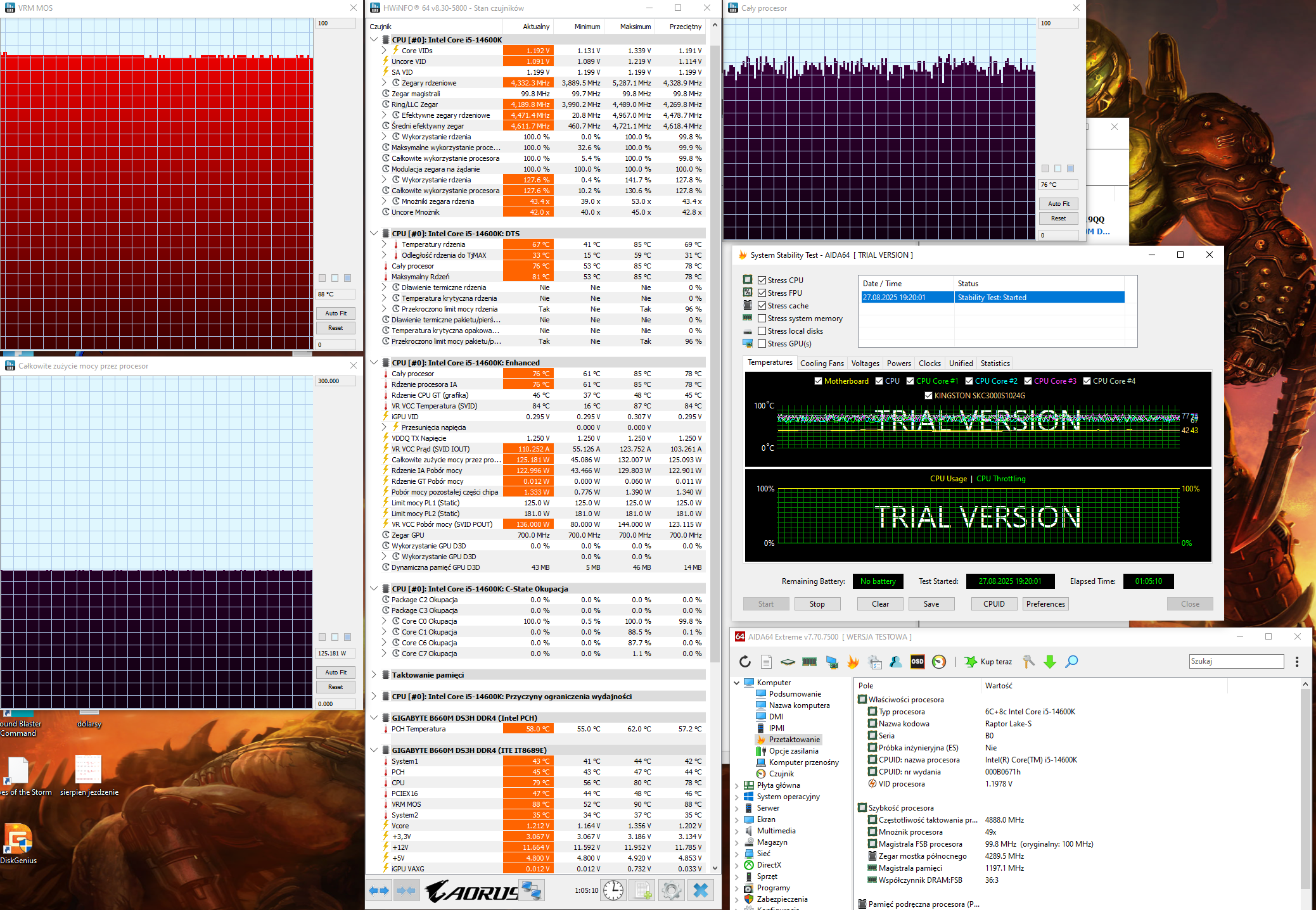The image size is (1316, 910).
Task: Uncheck the Stress FPU checkbox
Action: (762, 293)
